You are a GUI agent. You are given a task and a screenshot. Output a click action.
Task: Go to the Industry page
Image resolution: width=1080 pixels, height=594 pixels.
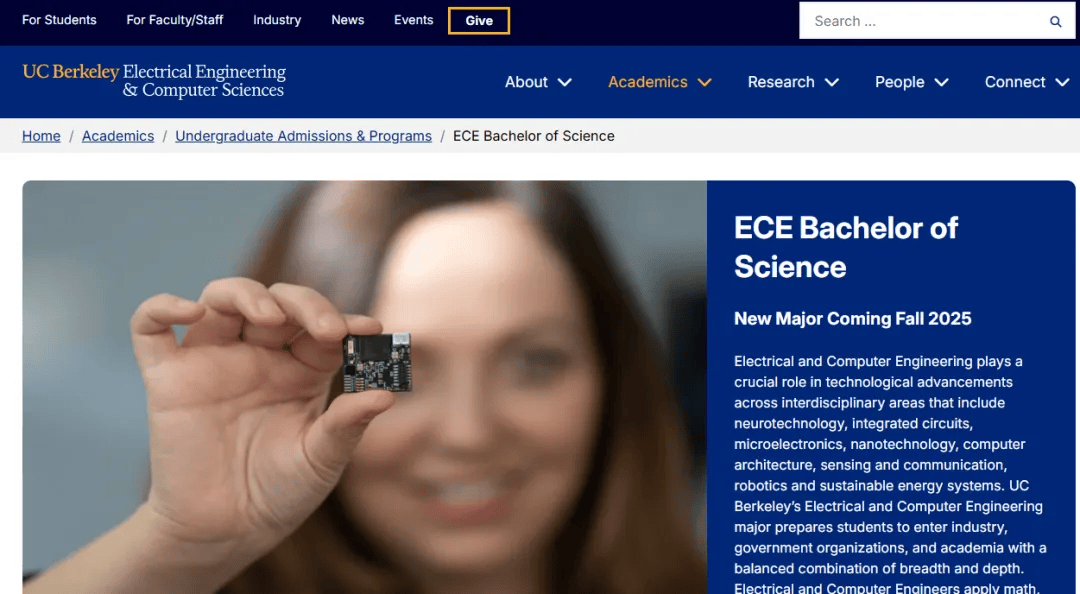[x=277, y=20]
